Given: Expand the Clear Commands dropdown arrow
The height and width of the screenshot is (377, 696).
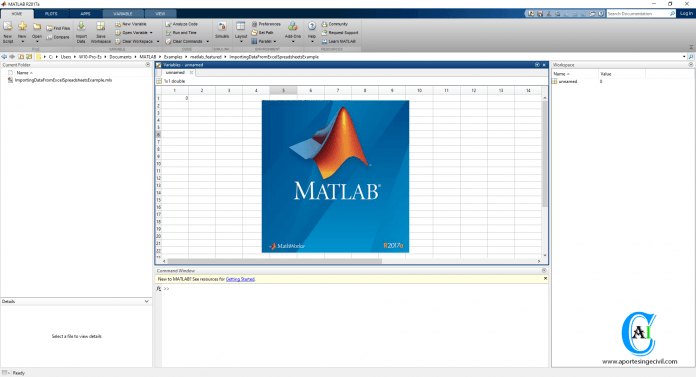Looking at the screenshot, I should tap(207, 41).
